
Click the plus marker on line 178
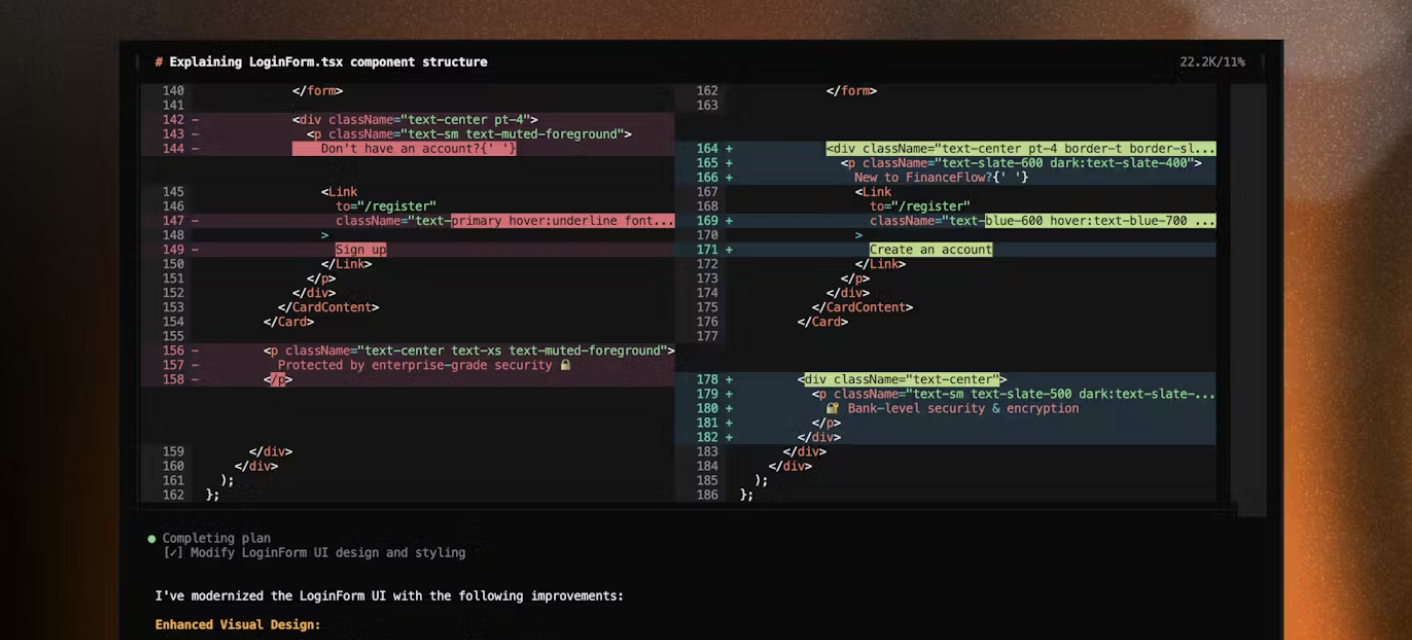tap(729, 380)
